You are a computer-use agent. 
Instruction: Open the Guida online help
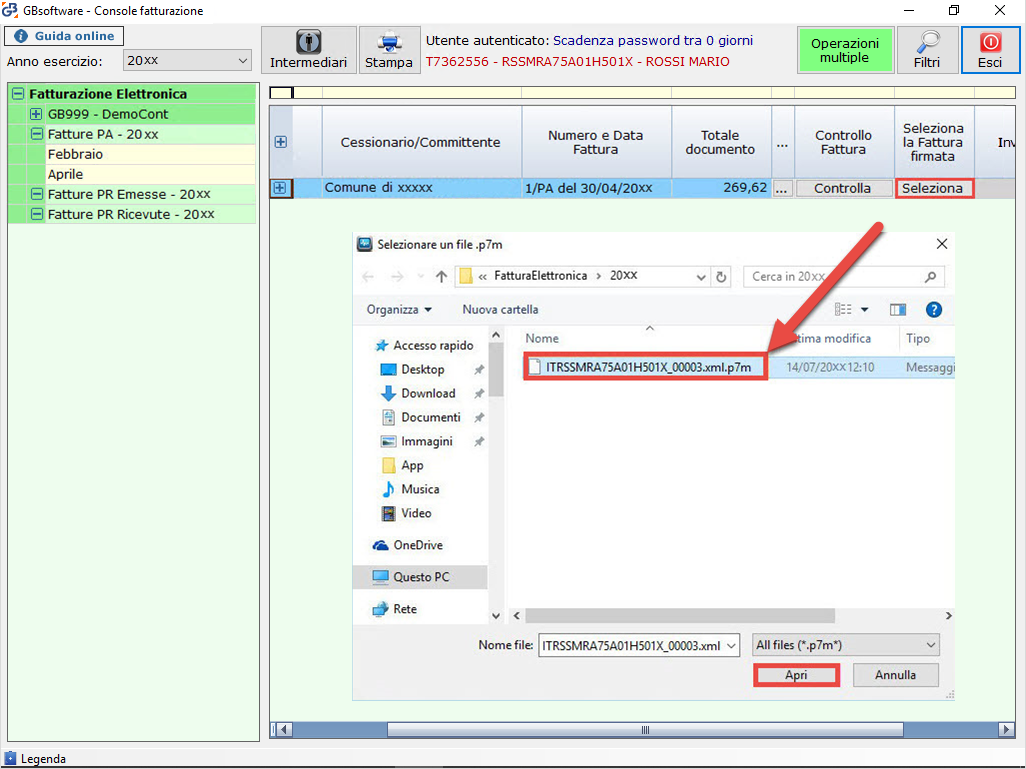pyautogui.click(x=65, y=36)
